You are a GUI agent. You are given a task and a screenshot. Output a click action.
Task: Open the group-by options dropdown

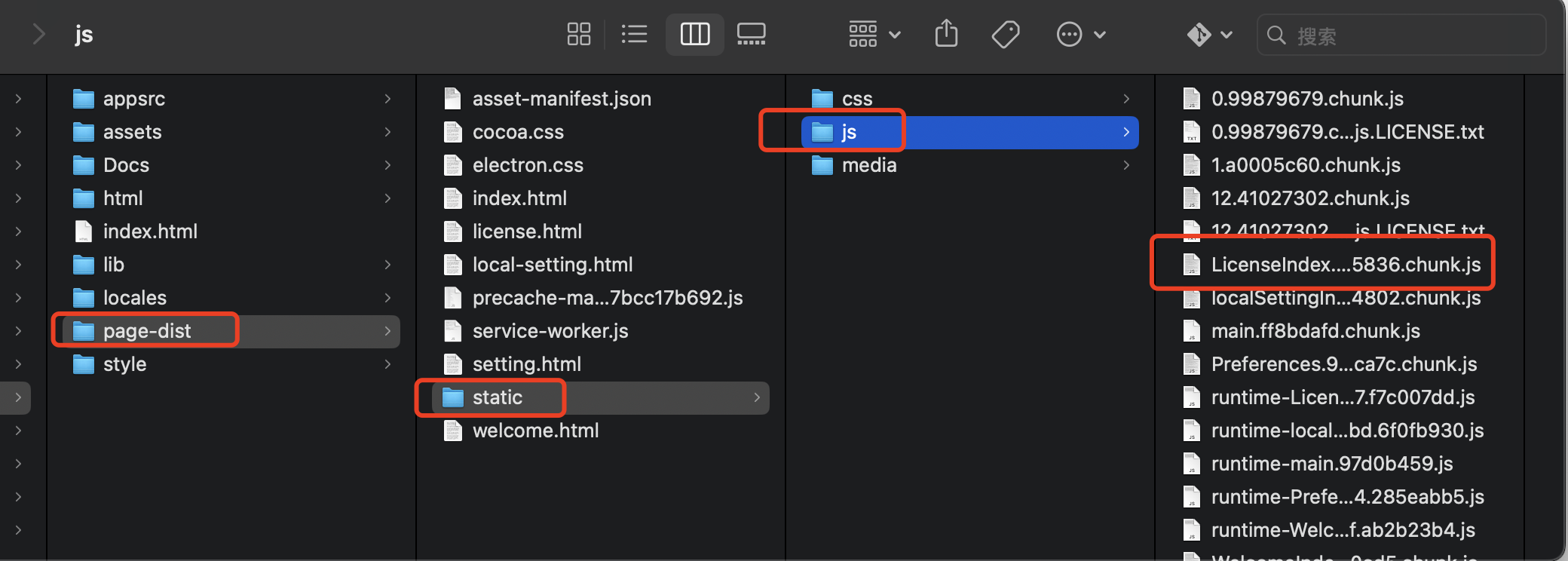tap(874, 34)
